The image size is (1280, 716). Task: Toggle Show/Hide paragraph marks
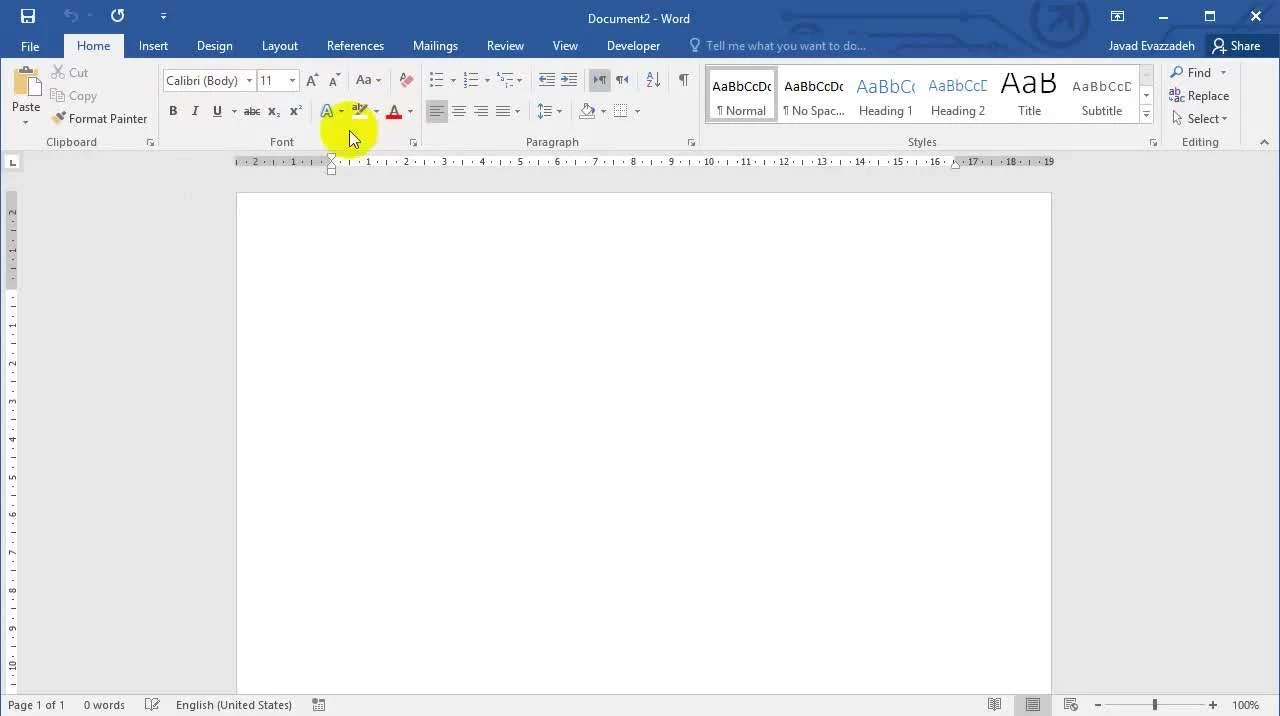[x=683, y=80]
